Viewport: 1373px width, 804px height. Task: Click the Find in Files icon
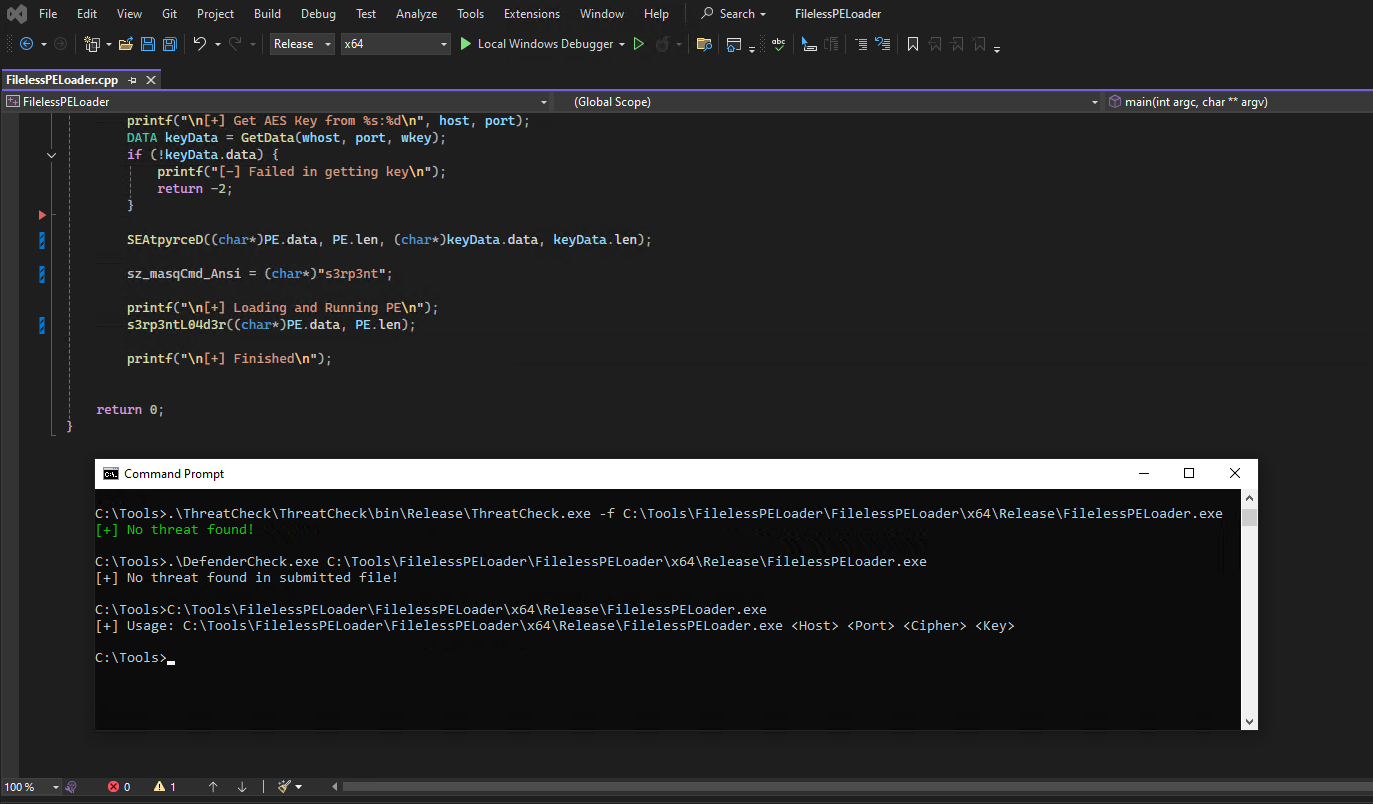[704, 44]
